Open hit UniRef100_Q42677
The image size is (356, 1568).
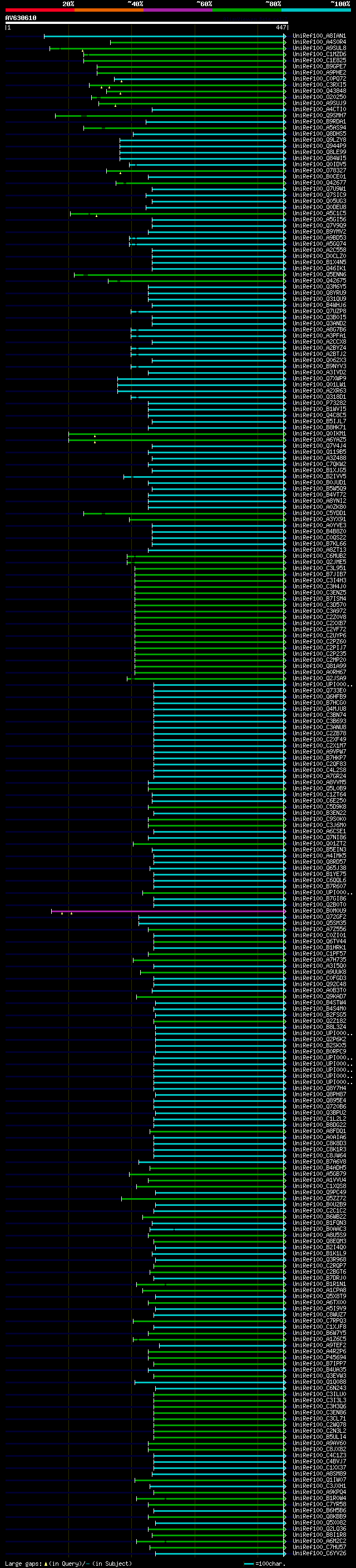click(319, 182)
